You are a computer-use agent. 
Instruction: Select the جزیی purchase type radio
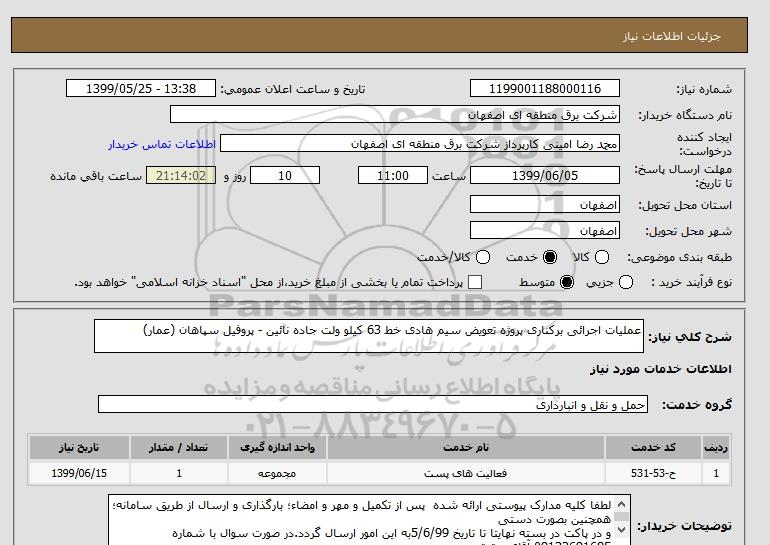pos(626,282)
